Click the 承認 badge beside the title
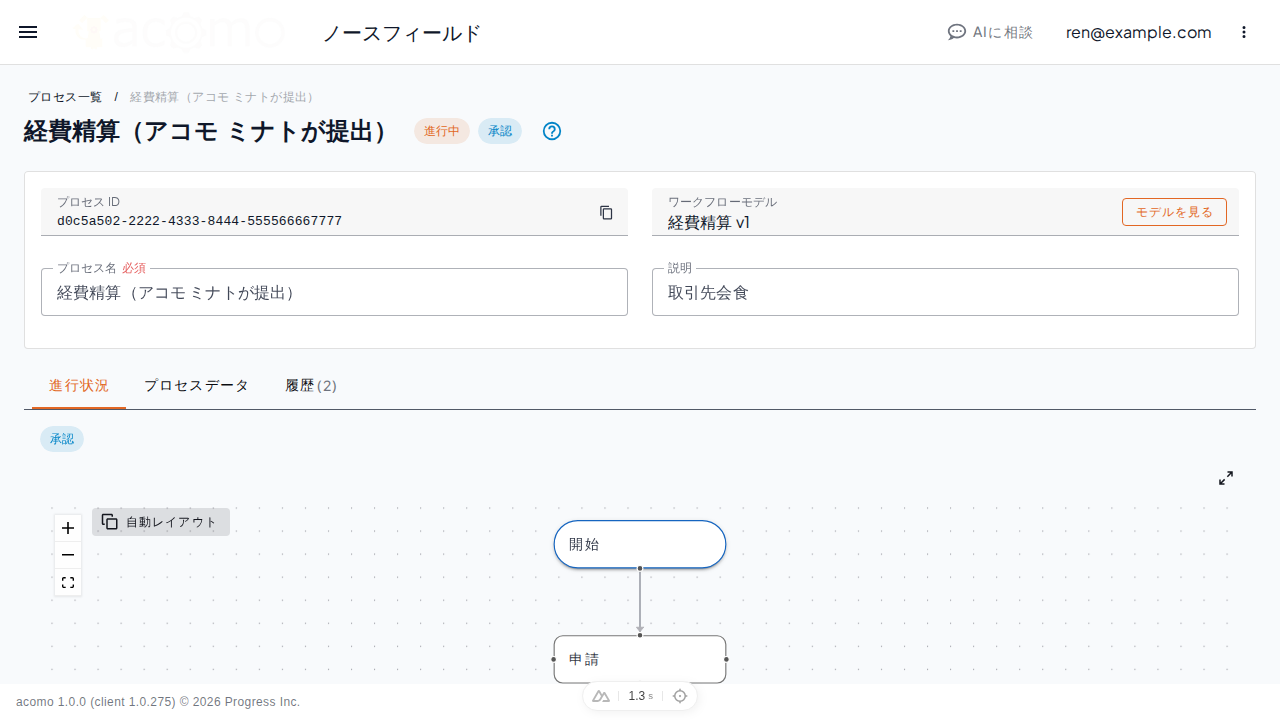The height and width of the screenshot is (720, 1280). (500, 131)
